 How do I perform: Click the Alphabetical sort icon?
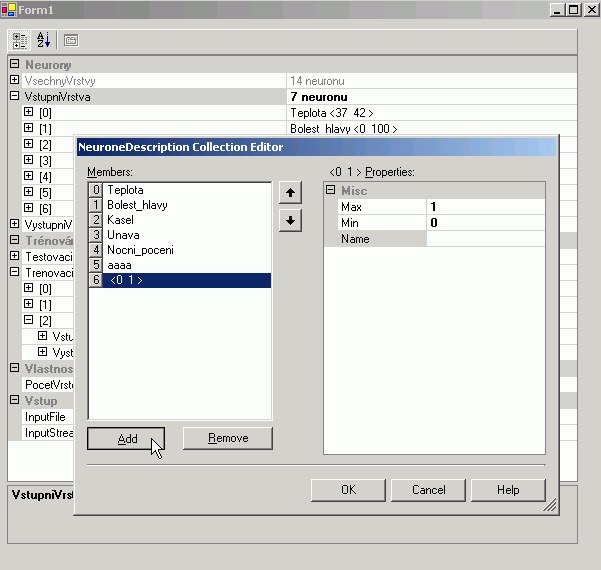pyautogui.click(x=44, y=41)
